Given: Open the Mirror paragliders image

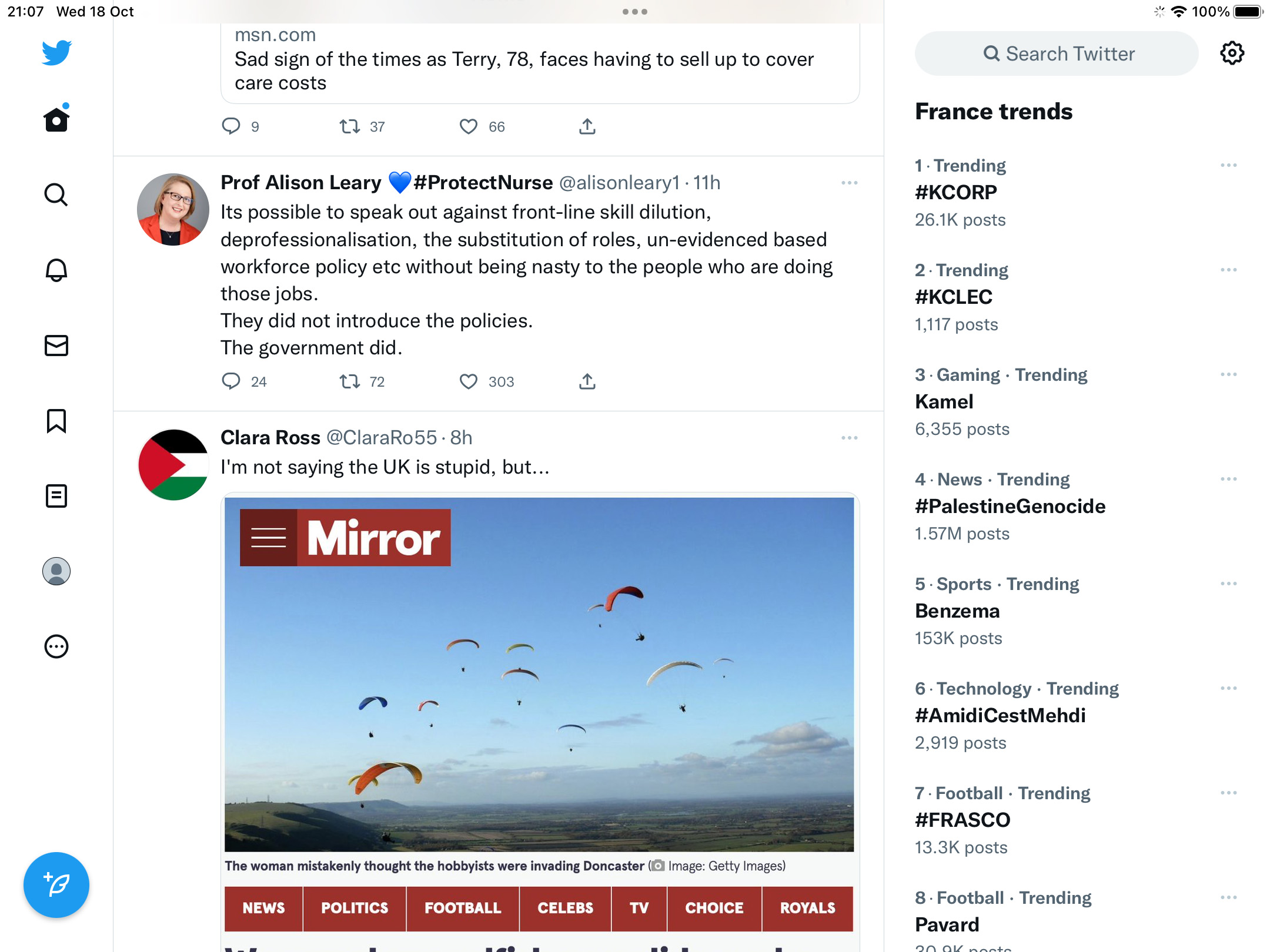Looking at the screenshot, I should pos(539,674).
